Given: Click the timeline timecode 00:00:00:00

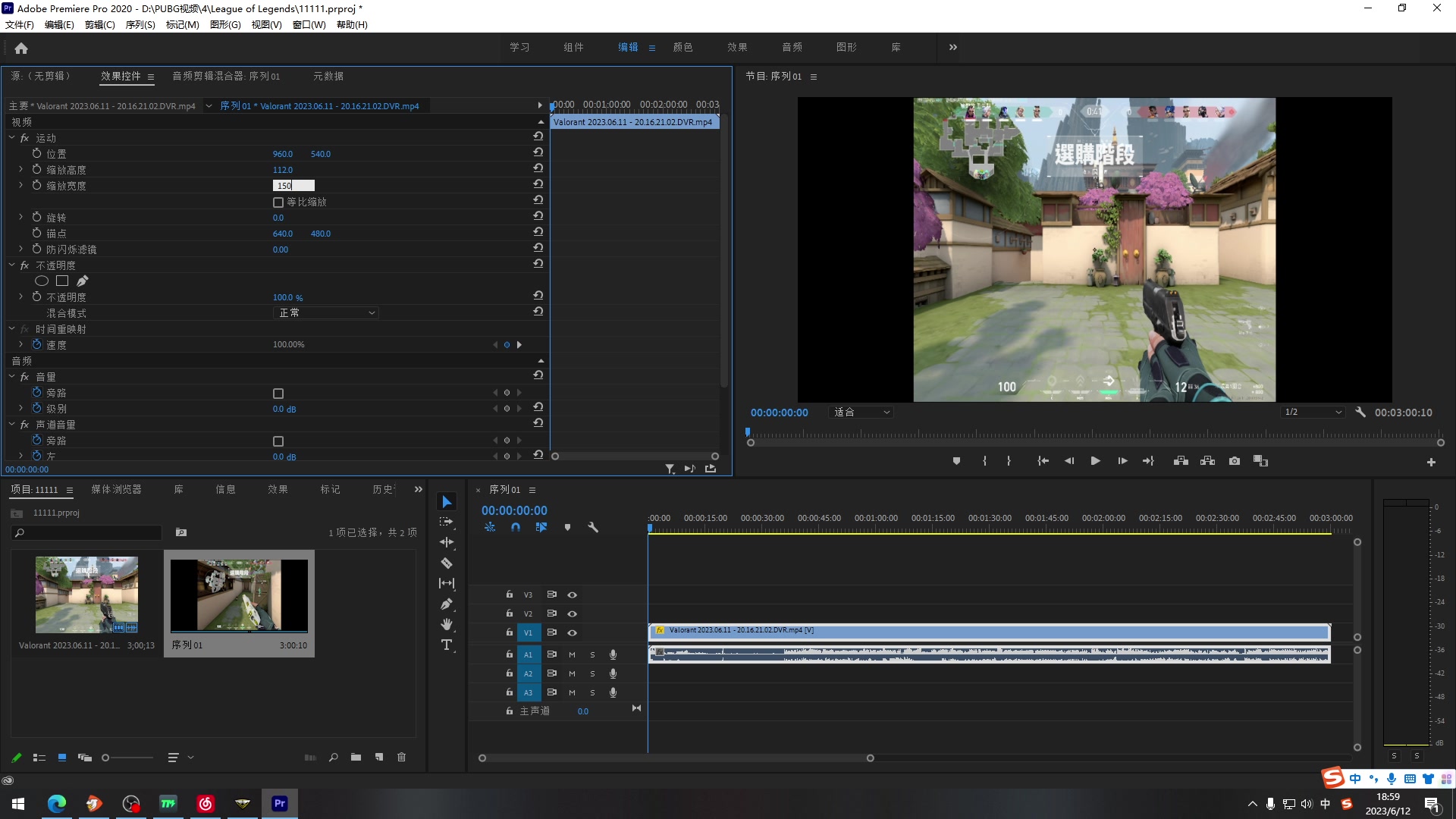Looking at the screenshot, I should [514, 511].
